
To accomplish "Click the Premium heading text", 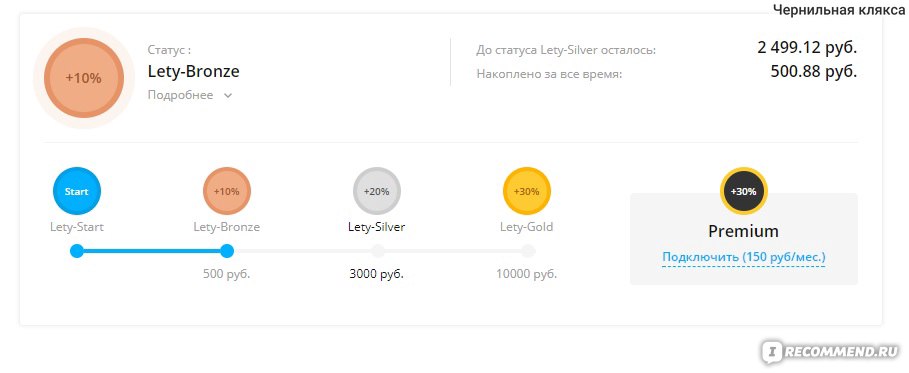I will (744, 231).
